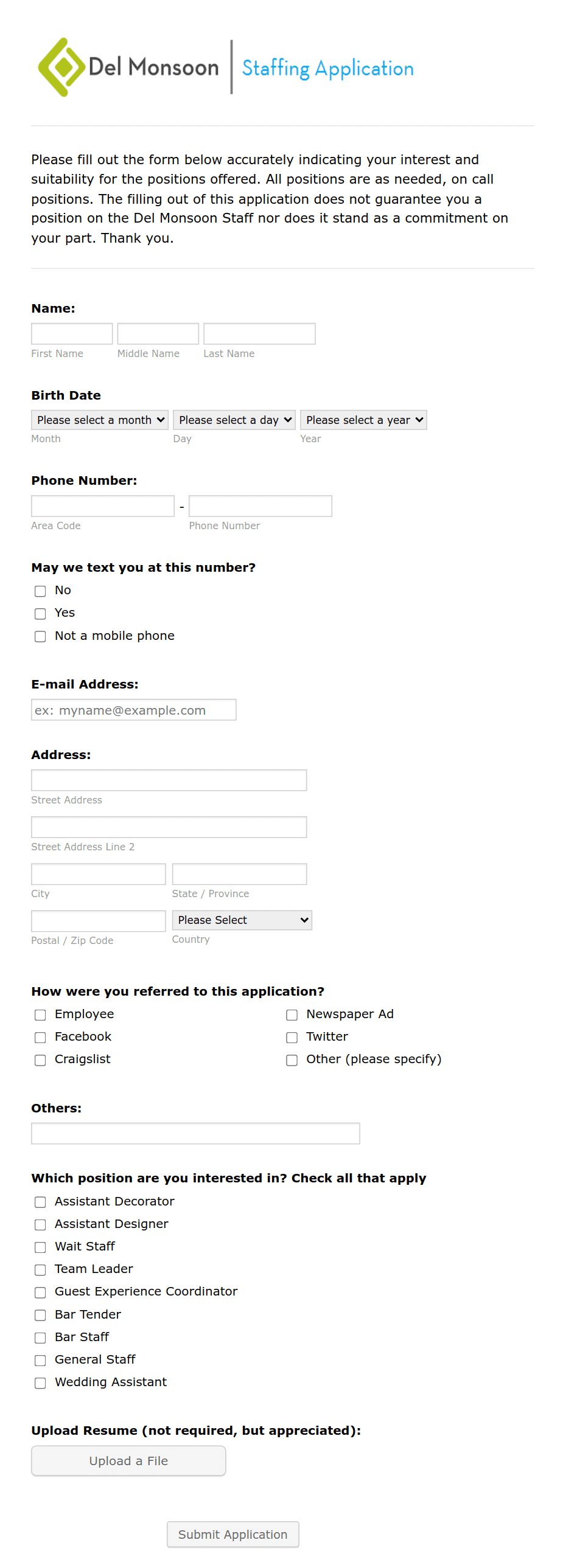This screenshot has height=1568, width=566.
Task: Open the birth day dropdown
Action: (233, 420)
